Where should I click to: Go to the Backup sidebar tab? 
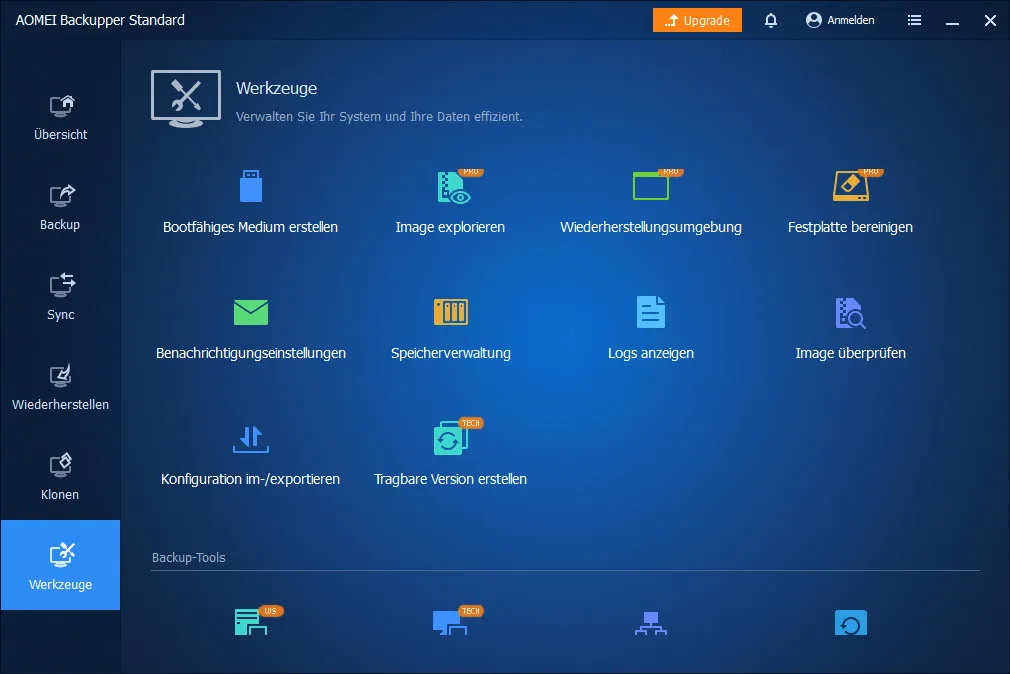(x=60, y=206)
